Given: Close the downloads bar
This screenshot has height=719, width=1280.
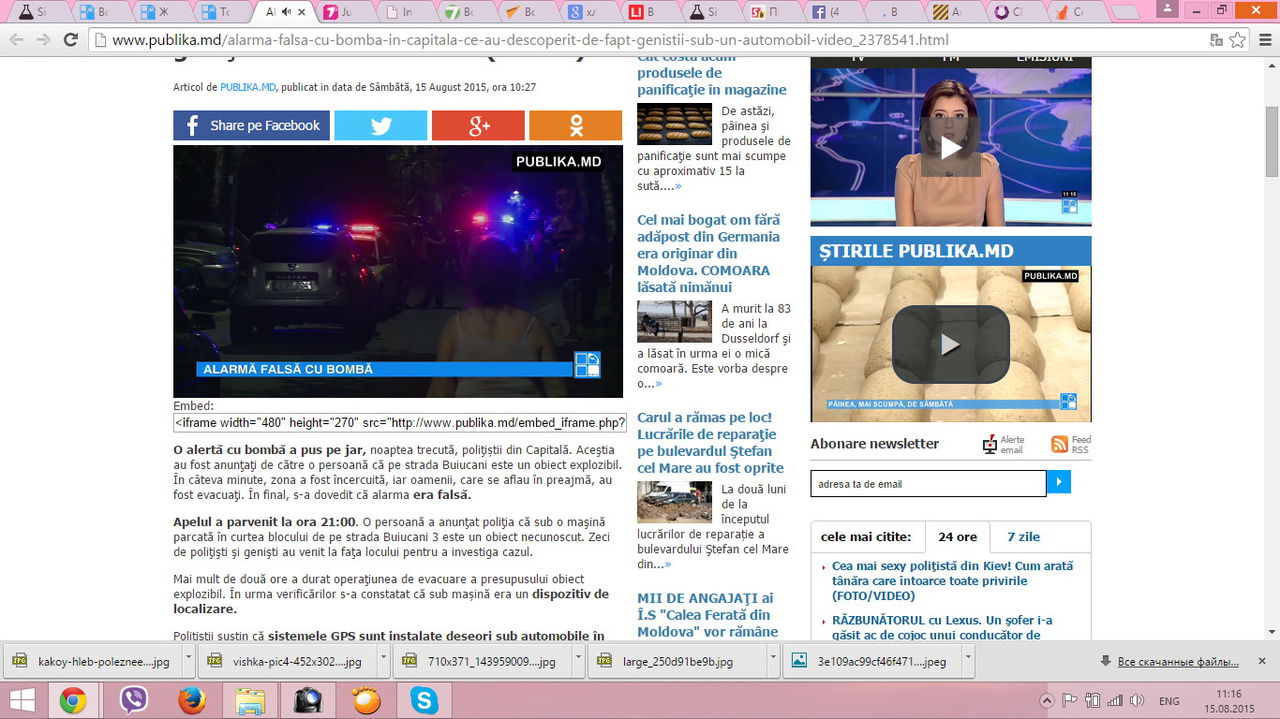Looking at the screenshot, I should pos(1262,661).
